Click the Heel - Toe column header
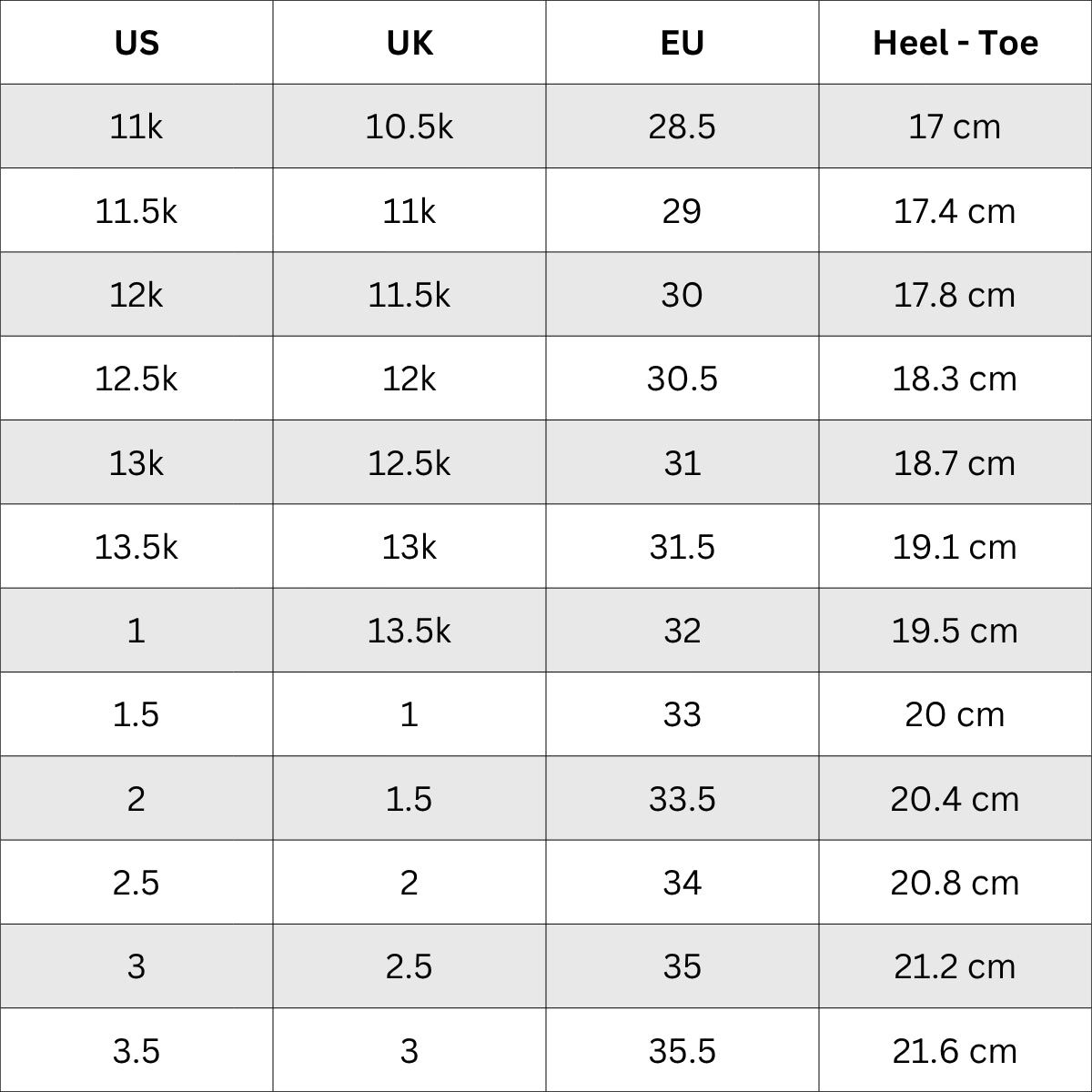 pyautogui.click(x=955, y=43)
